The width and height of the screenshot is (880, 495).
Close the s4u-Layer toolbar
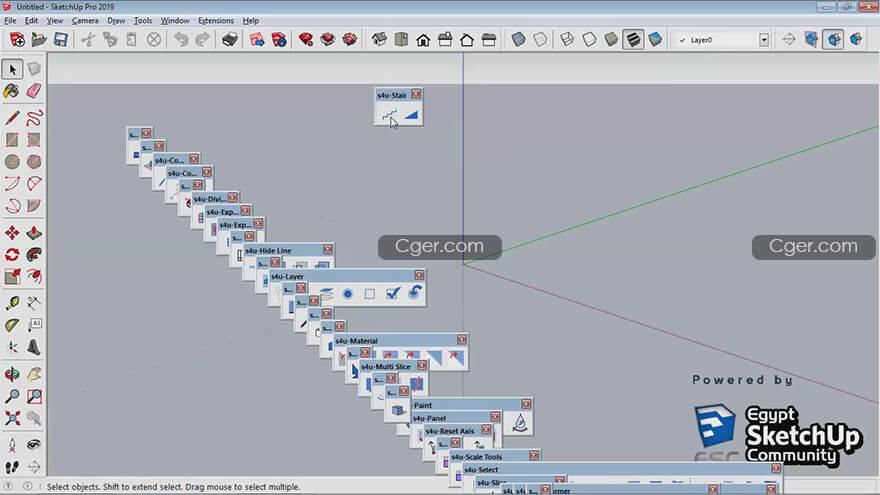[x=419, y=275]
